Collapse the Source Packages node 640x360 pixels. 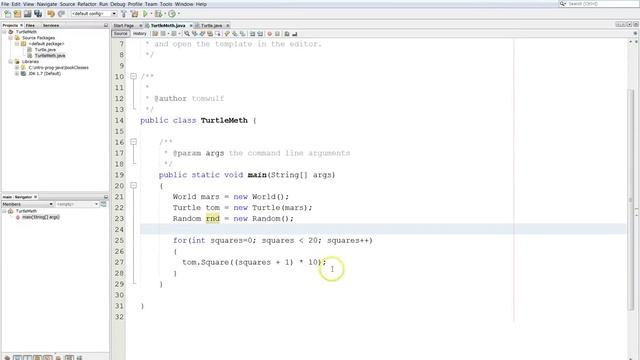(x=11, y=38)
